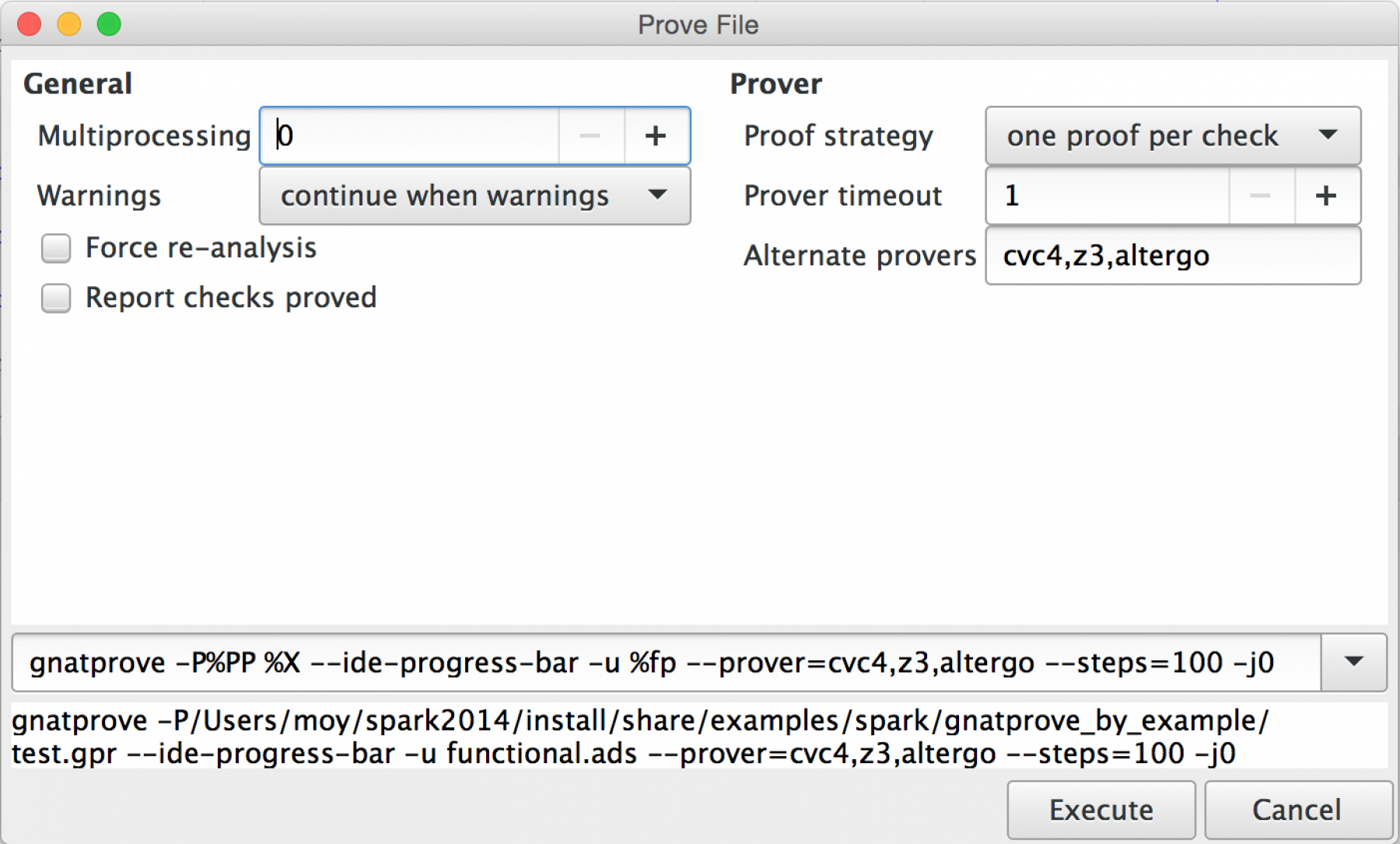Click the Alternate provers text field
1400x844 pixels.
tap(1173, 255)
